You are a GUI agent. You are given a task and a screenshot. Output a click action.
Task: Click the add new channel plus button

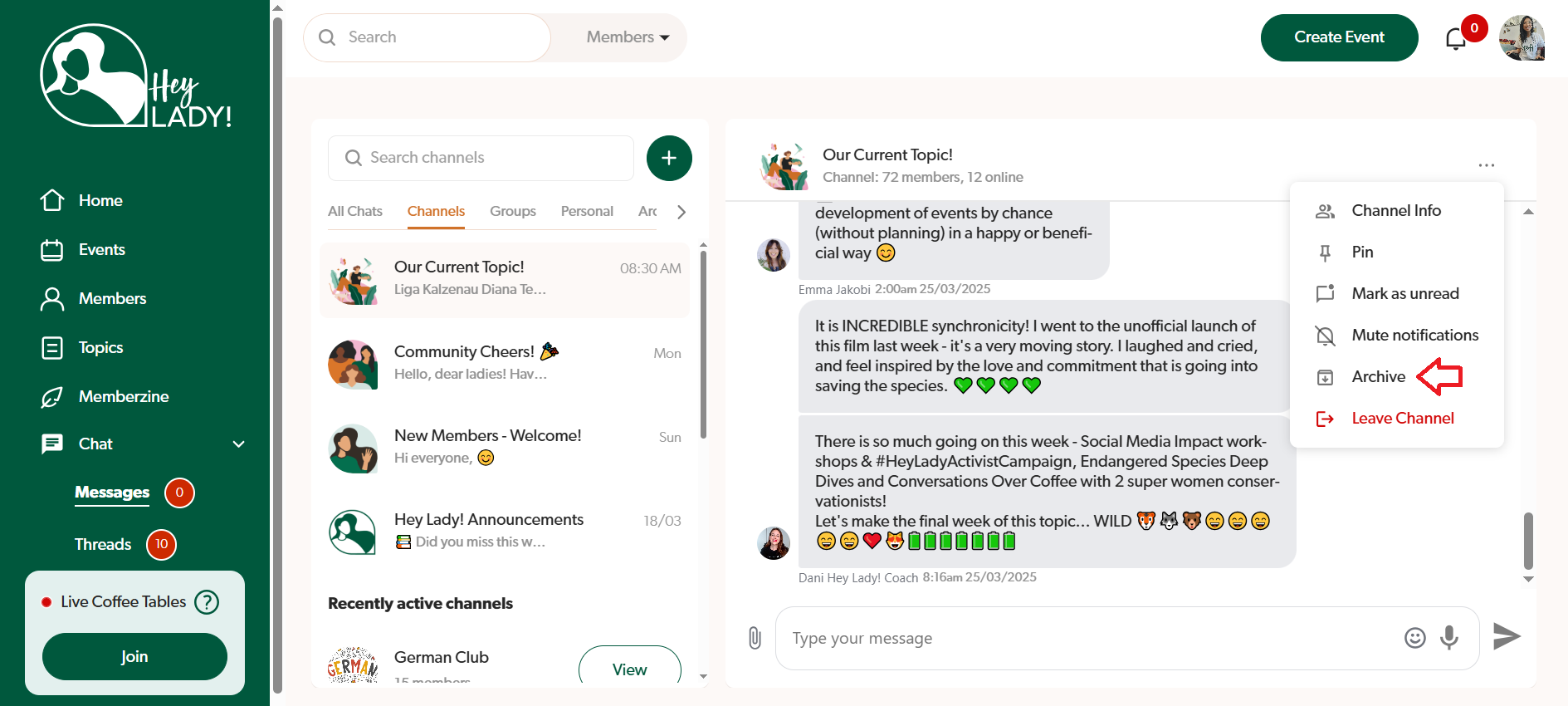point(669,158)
